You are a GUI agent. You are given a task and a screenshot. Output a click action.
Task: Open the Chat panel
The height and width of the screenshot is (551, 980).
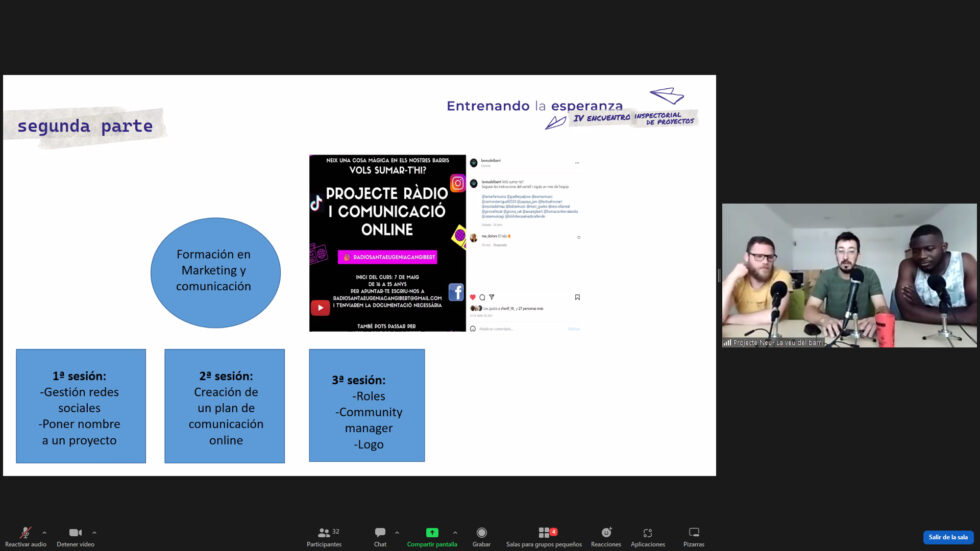(380, 533)
